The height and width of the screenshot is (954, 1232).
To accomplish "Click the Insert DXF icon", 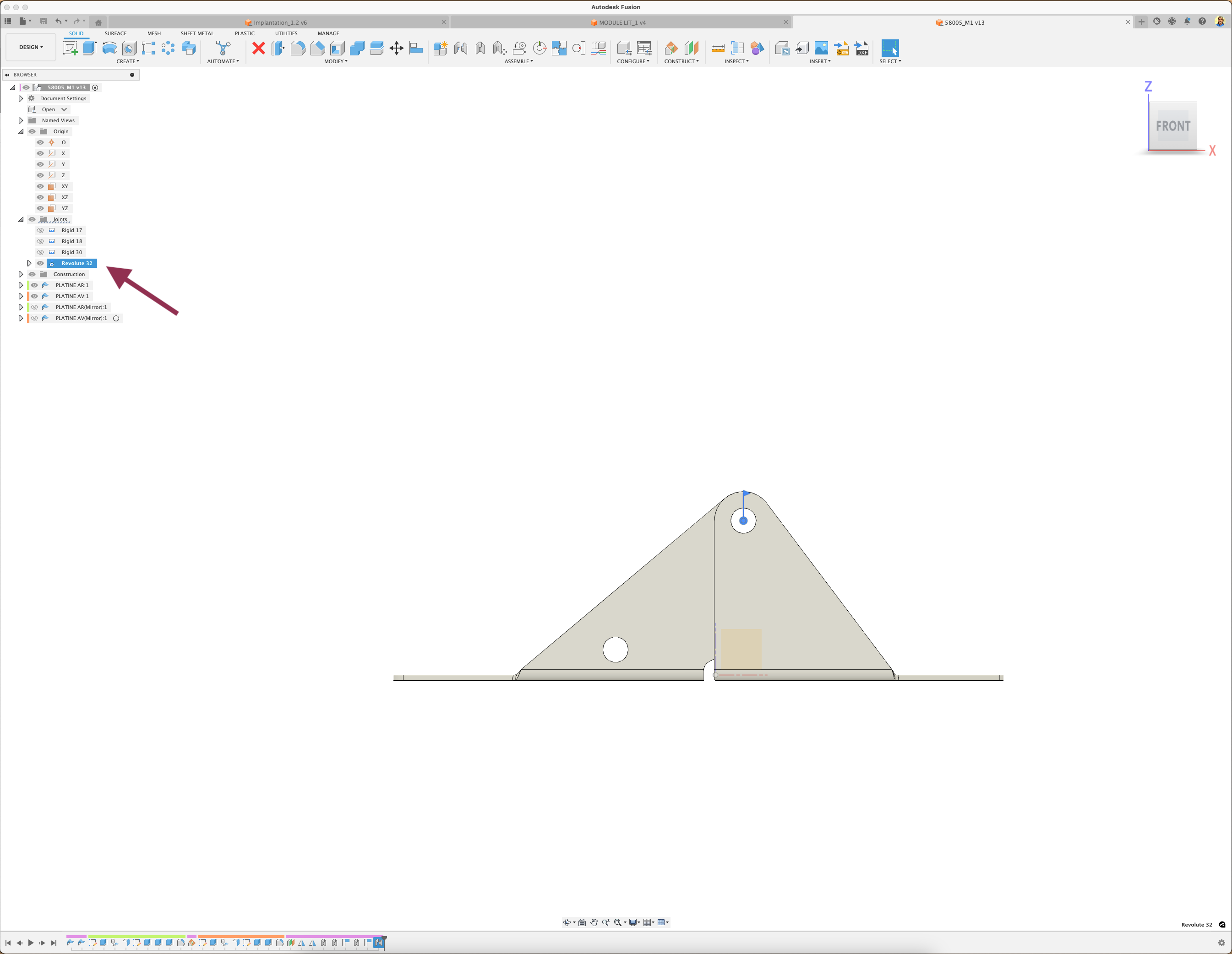I will pos(861,49).
